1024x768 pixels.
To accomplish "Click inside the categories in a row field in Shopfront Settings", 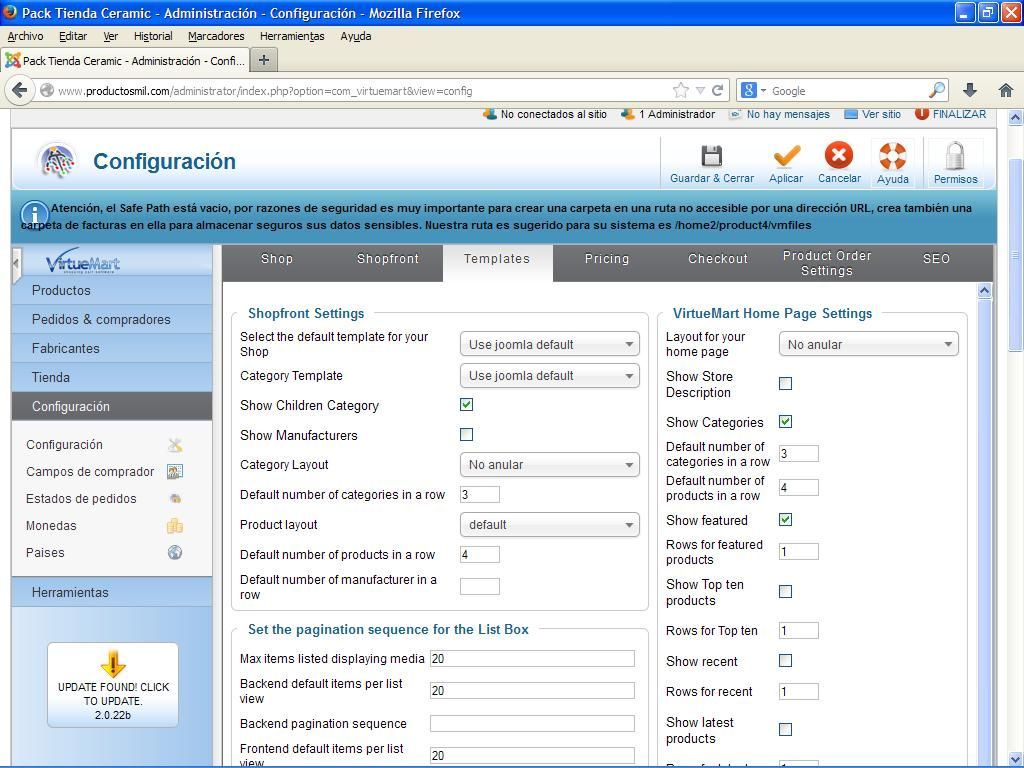I will tap(479, 494).
